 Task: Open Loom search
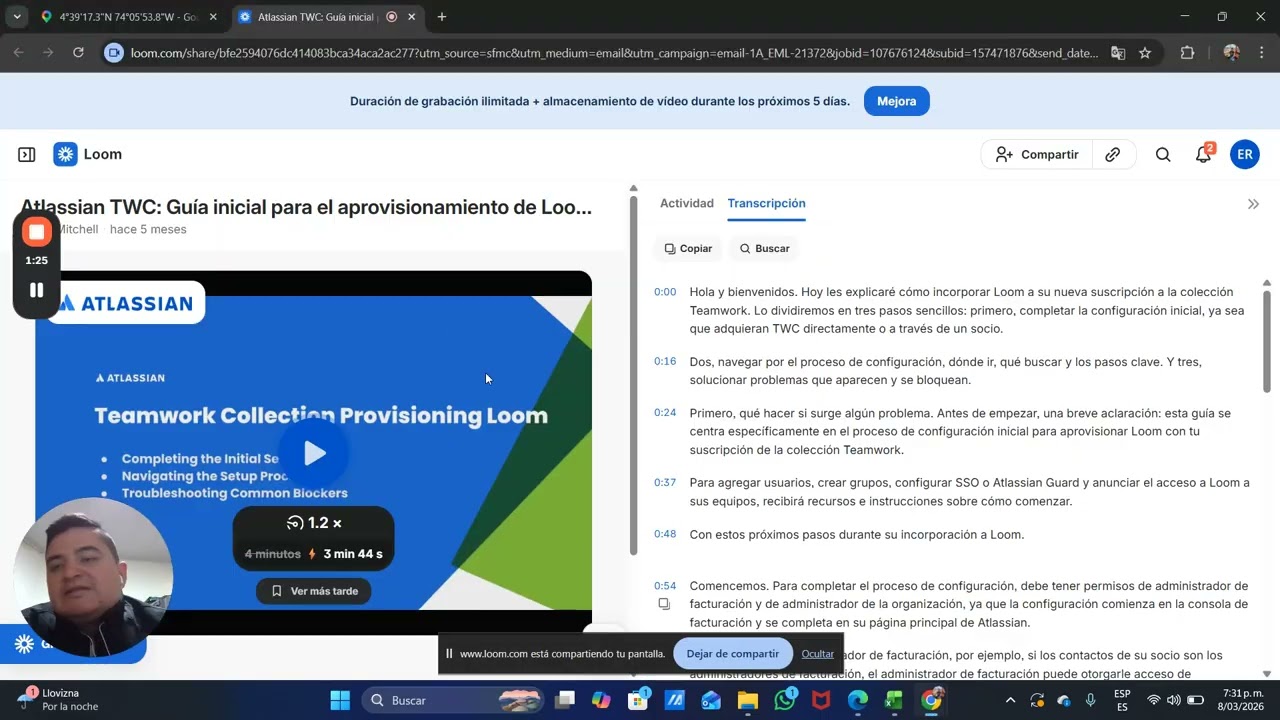pos(1163,155)
